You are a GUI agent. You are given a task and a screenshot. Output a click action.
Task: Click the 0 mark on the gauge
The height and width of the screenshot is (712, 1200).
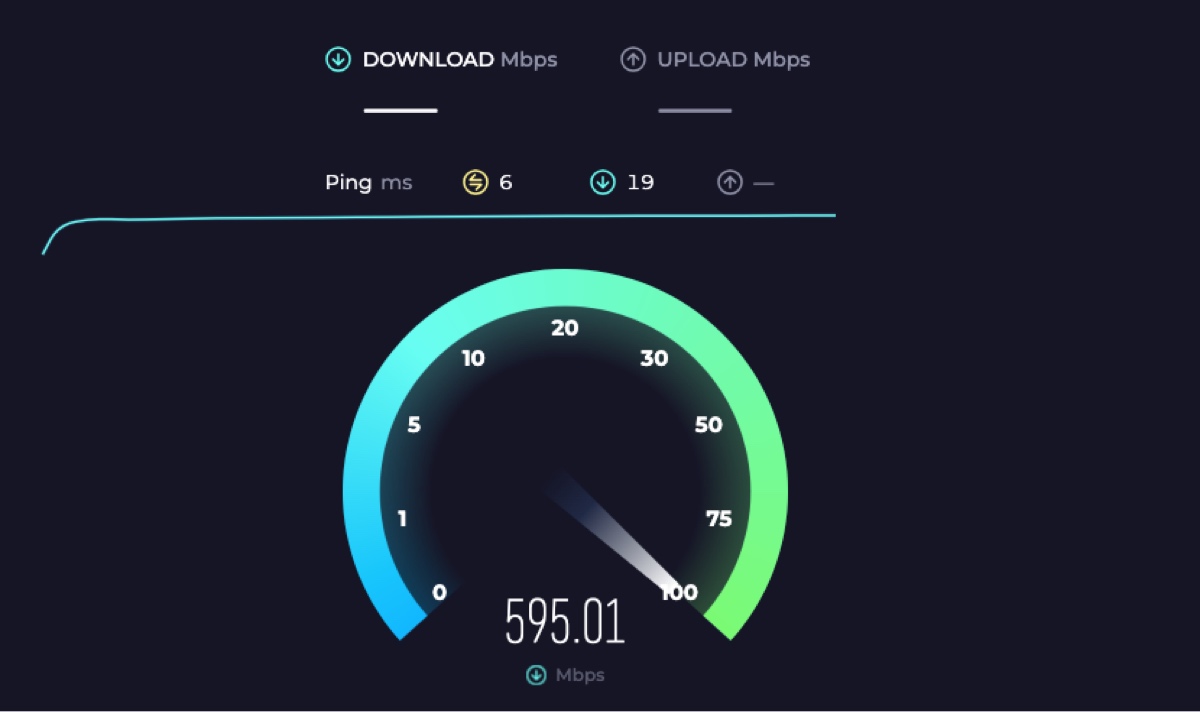click(x=439, y=593)
